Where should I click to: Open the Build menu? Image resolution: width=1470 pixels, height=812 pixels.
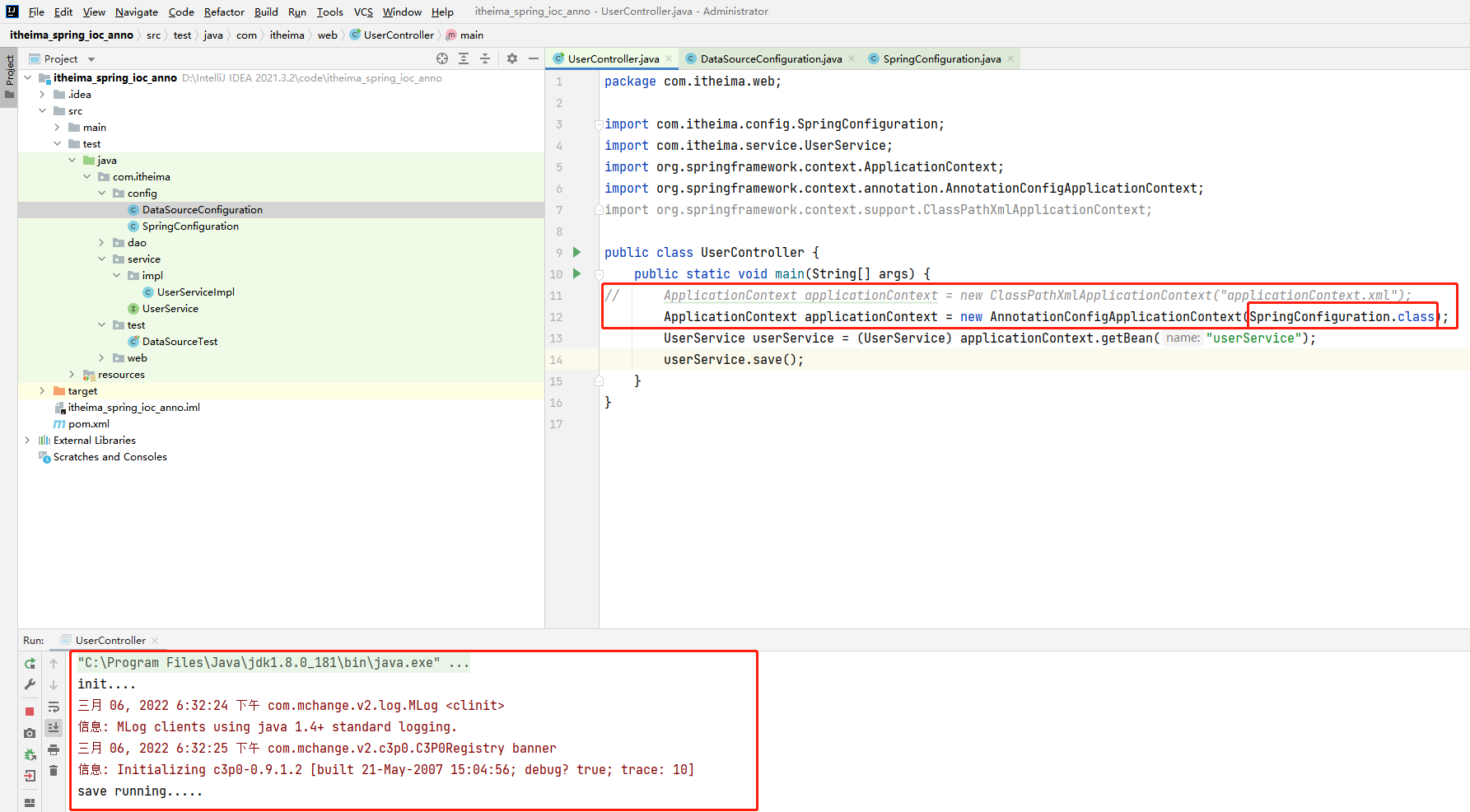pyautogui.click(x=266, y=12)
